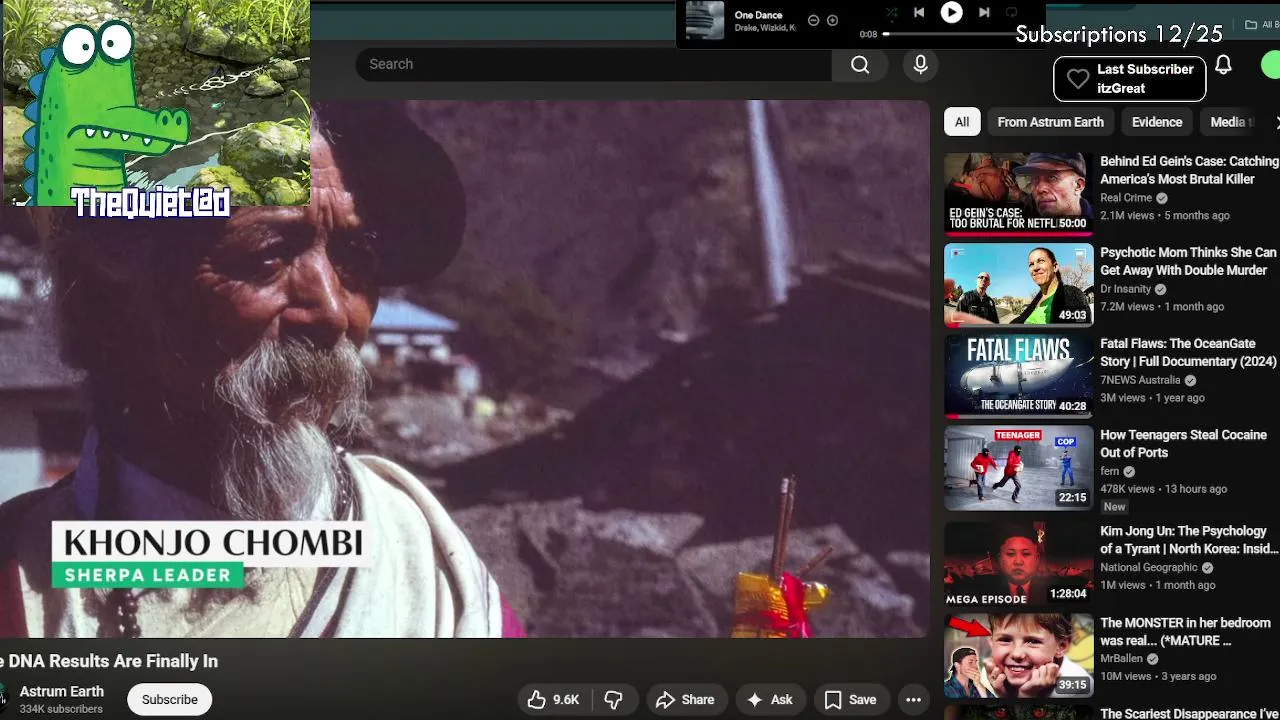This screenshot has height=720, width=1280.
Task: Subscribe to Astrum Earth
Action: click(169, 700)
